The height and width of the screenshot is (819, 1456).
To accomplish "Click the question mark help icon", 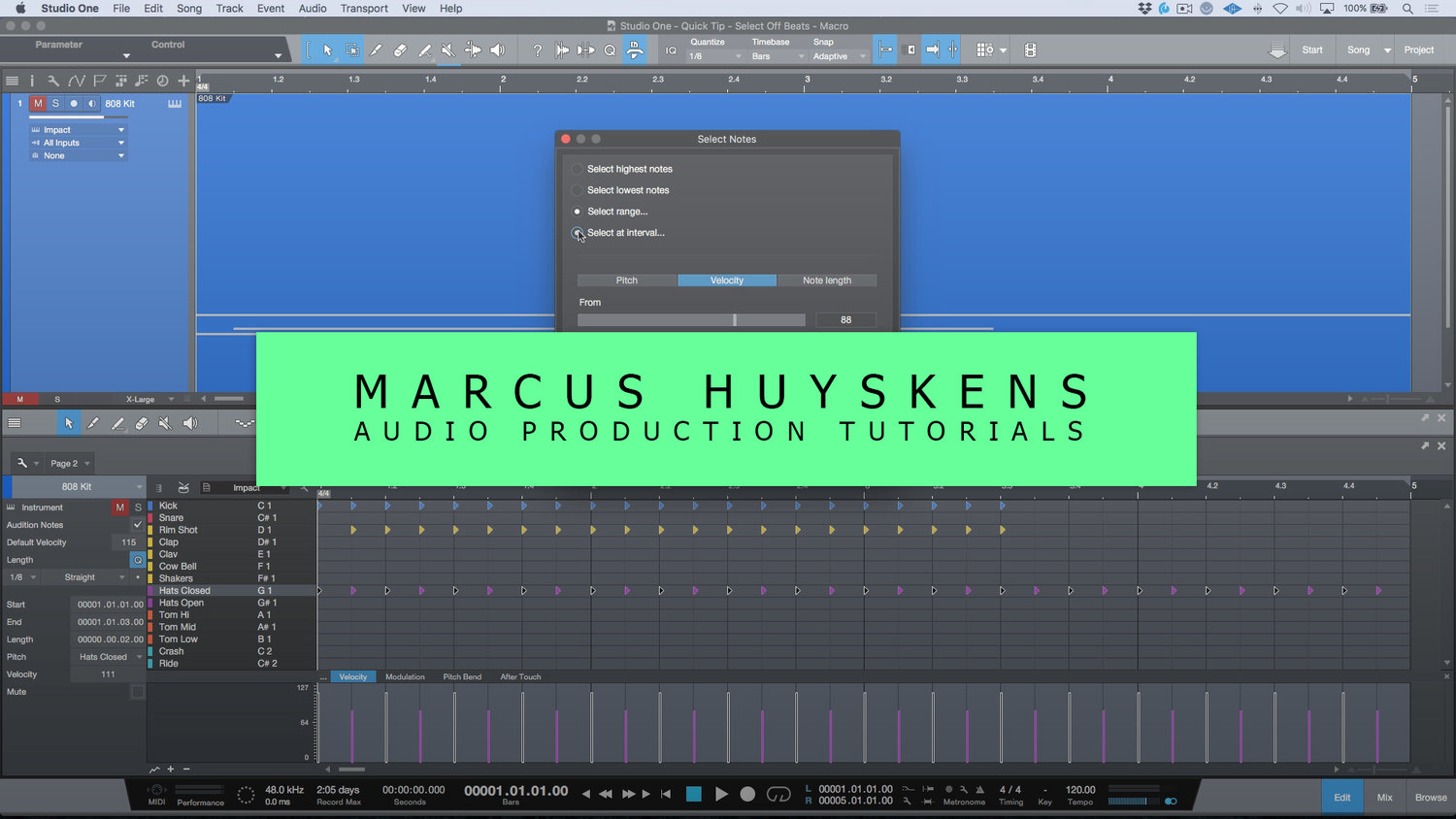I will (537, 49).
